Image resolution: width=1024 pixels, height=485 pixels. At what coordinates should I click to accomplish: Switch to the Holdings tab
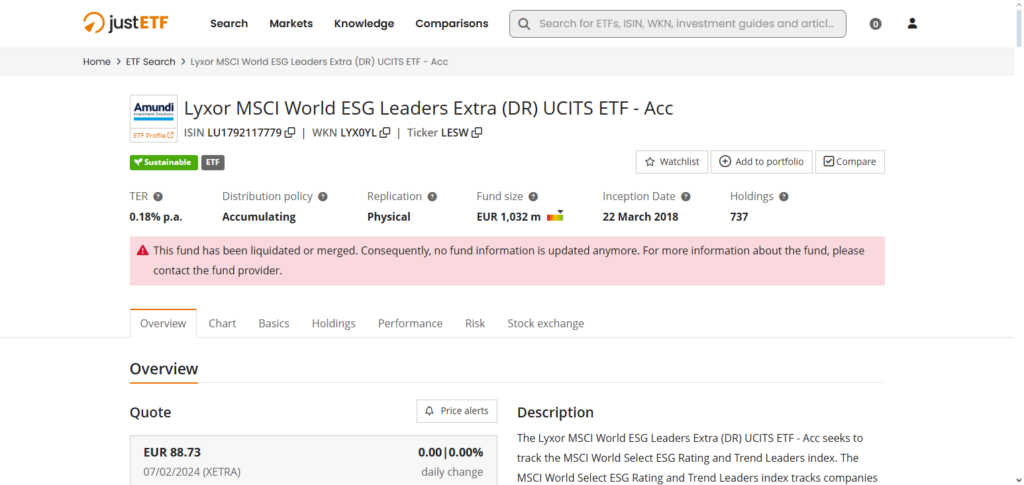pos(334,323)
